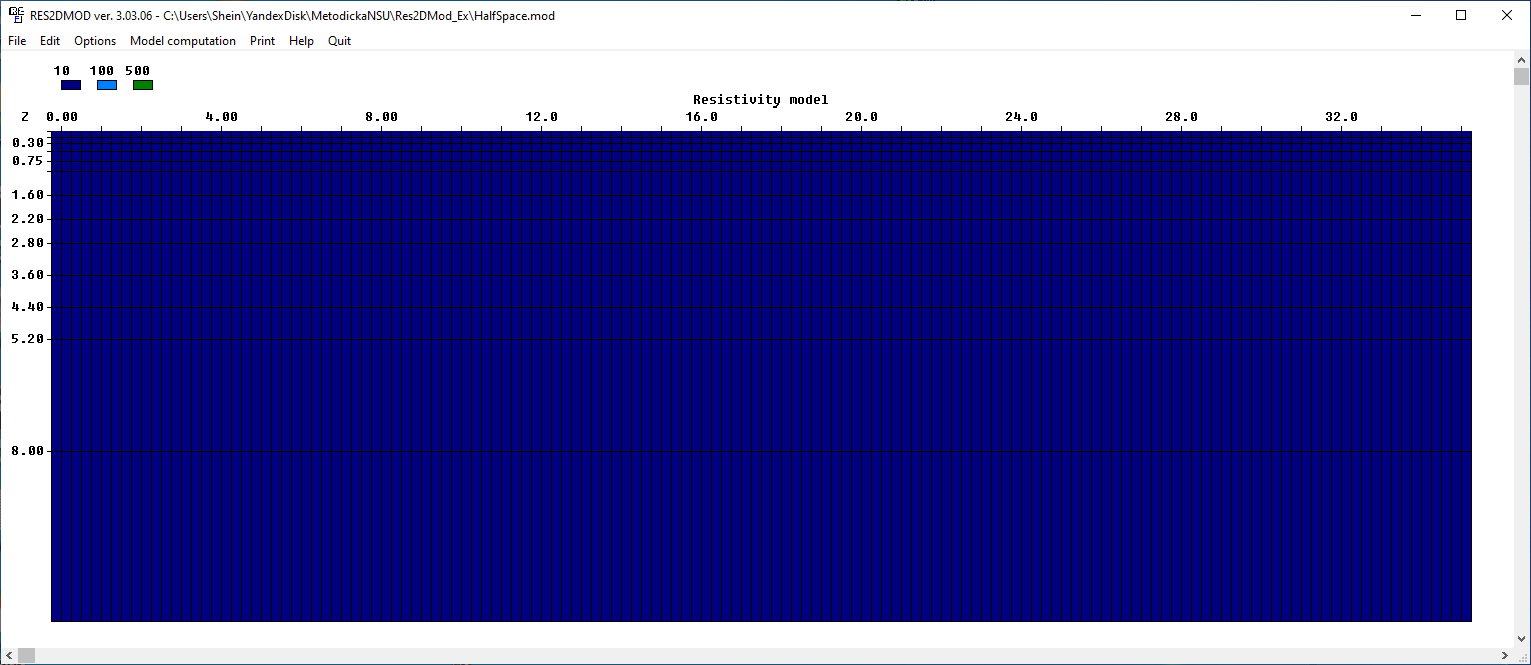Click the 4.00 x-axis label
This screenshot has height=665, width=1531.
222,117
